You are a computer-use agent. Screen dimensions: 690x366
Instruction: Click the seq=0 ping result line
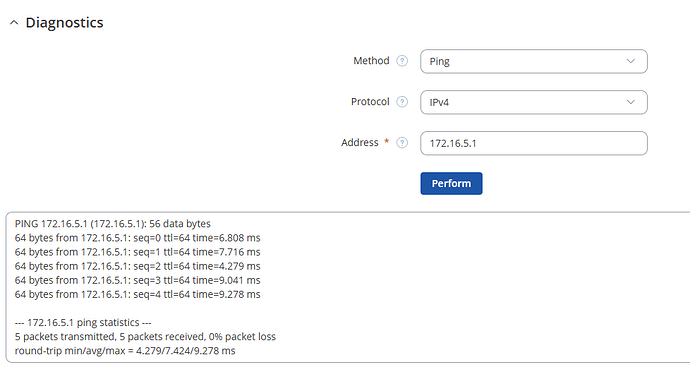[x=137, y=238]
